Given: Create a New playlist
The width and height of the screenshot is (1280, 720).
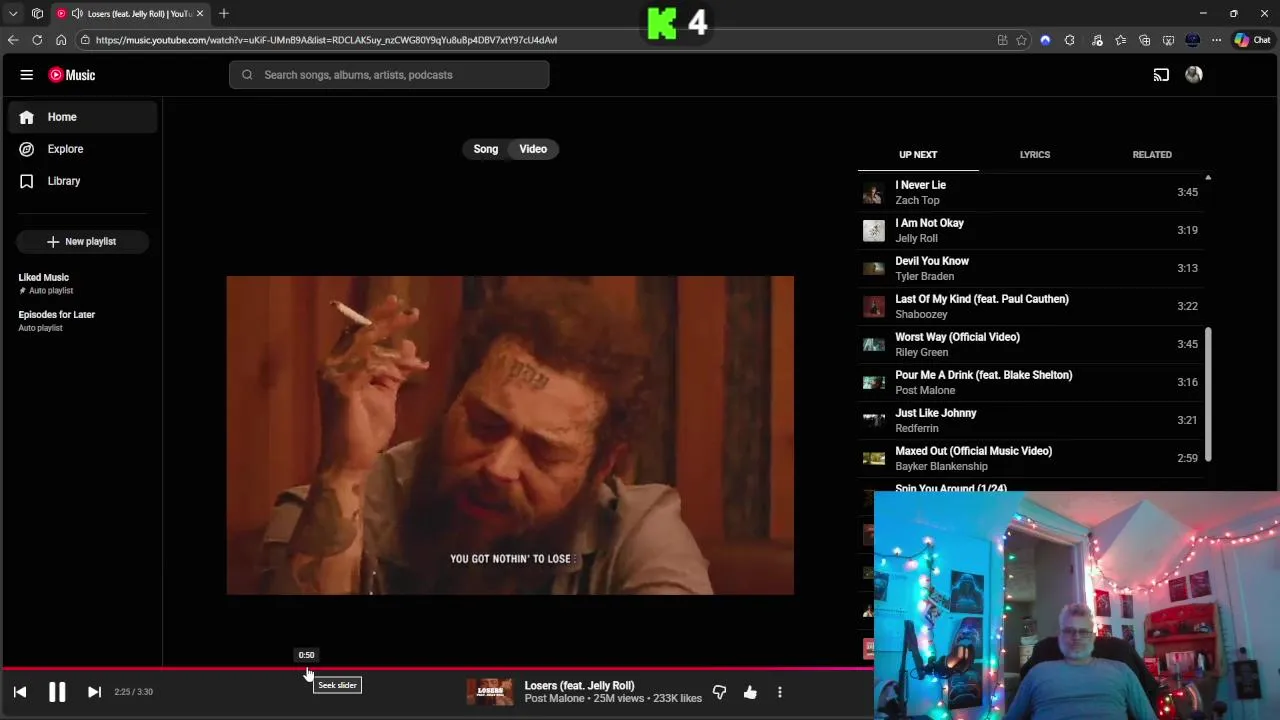Looking at the screenshot, I should [x=82, y=241].
